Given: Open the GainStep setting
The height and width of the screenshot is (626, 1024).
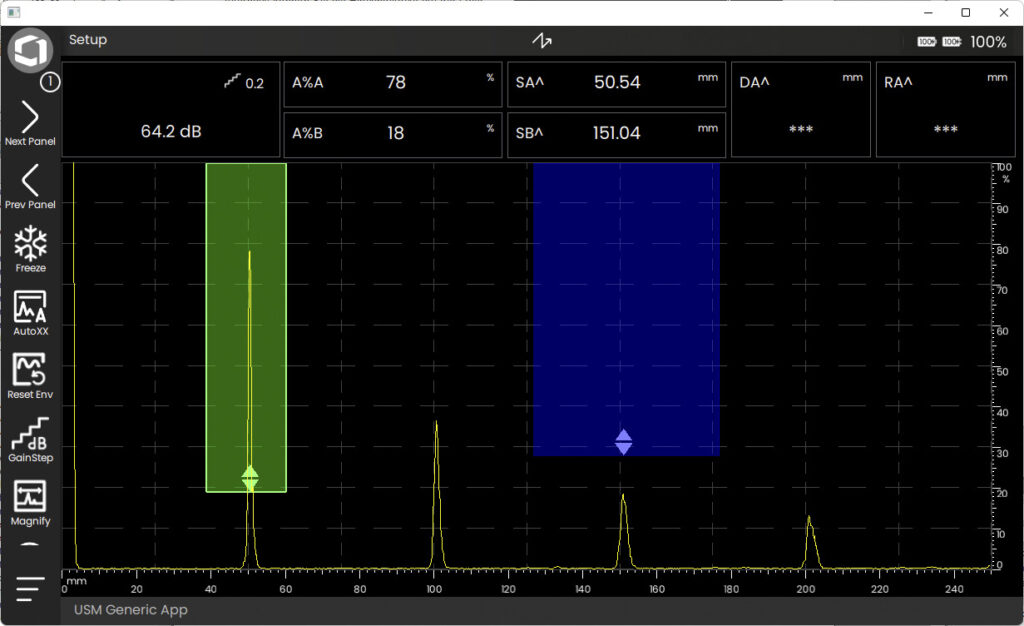Looking at the screenshot, I should [x=30, y=440].
